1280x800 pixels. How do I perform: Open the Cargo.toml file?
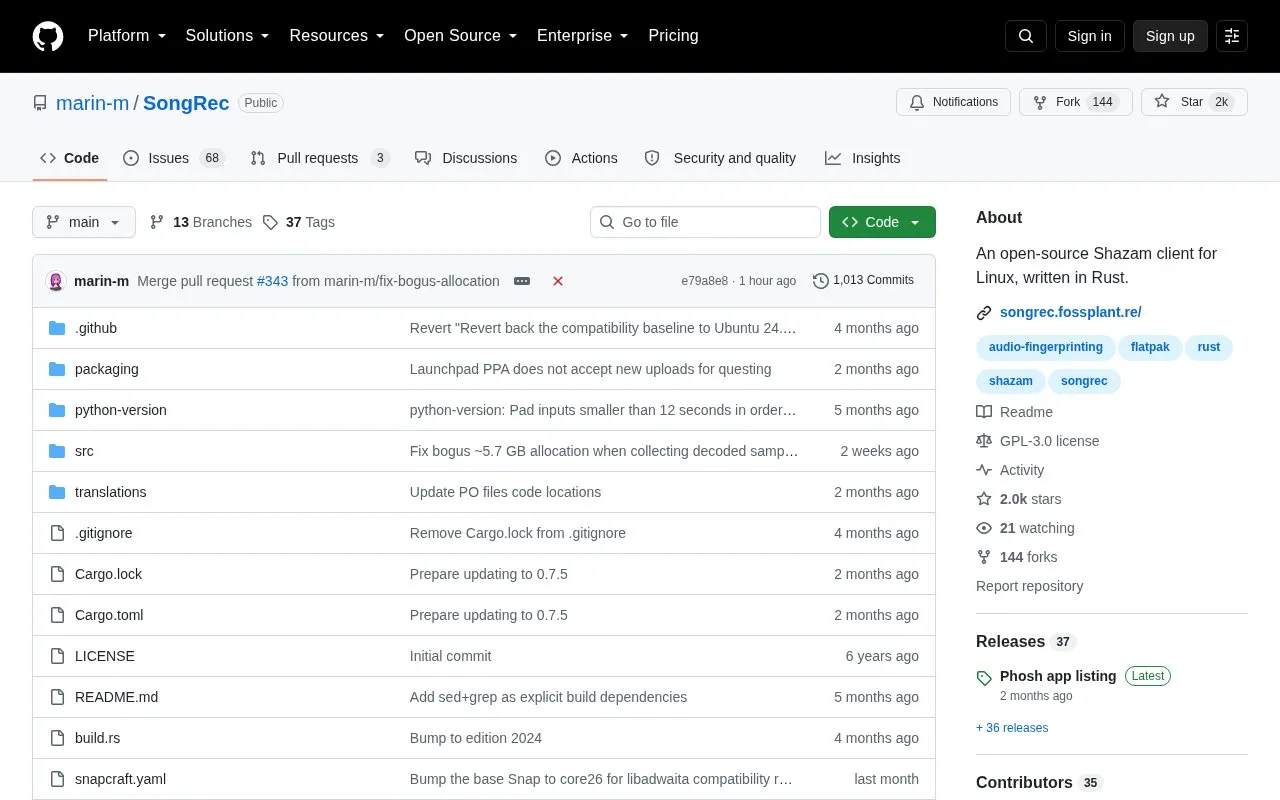click(109, 615)
